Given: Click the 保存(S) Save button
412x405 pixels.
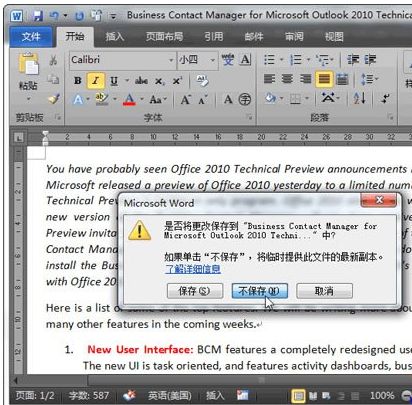Looking at the screenshot, I should pos(195,291).
